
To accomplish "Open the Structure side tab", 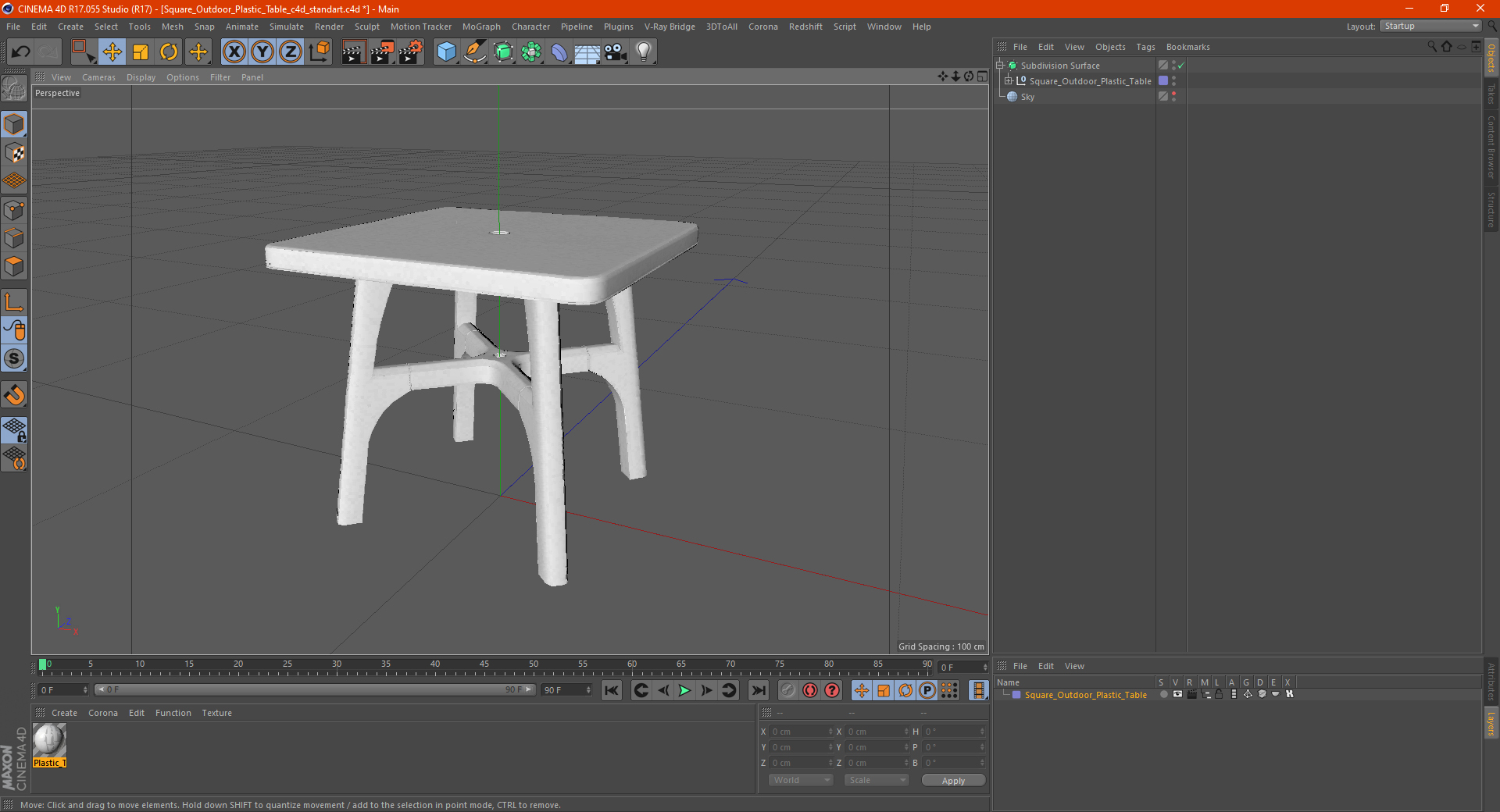I will point(1491,209).
